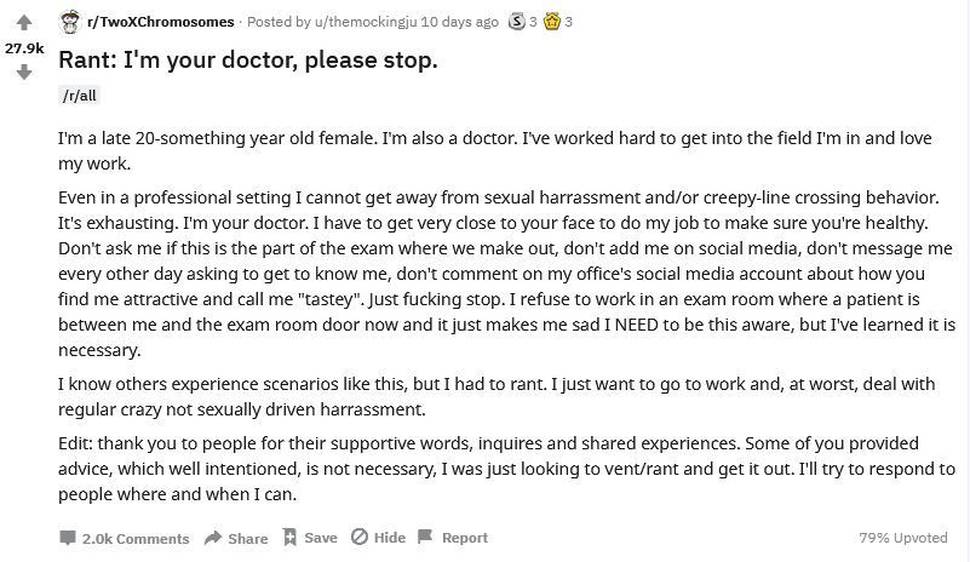Image resolution: width=970 pixels, height=562 pixels.
Task: Click the silver award icon
Action: point(516,22)
